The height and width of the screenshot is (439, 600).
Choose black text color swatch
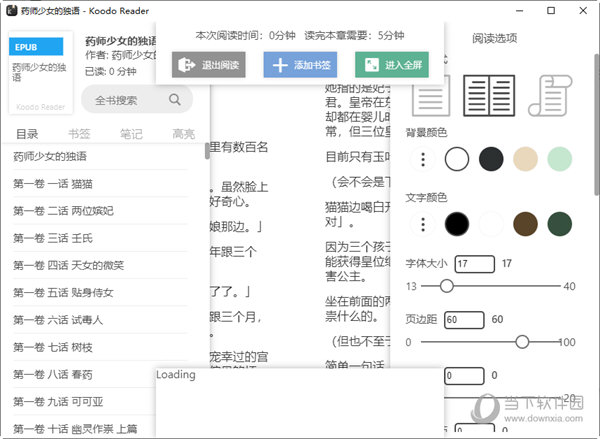click(x=457, y=224)
